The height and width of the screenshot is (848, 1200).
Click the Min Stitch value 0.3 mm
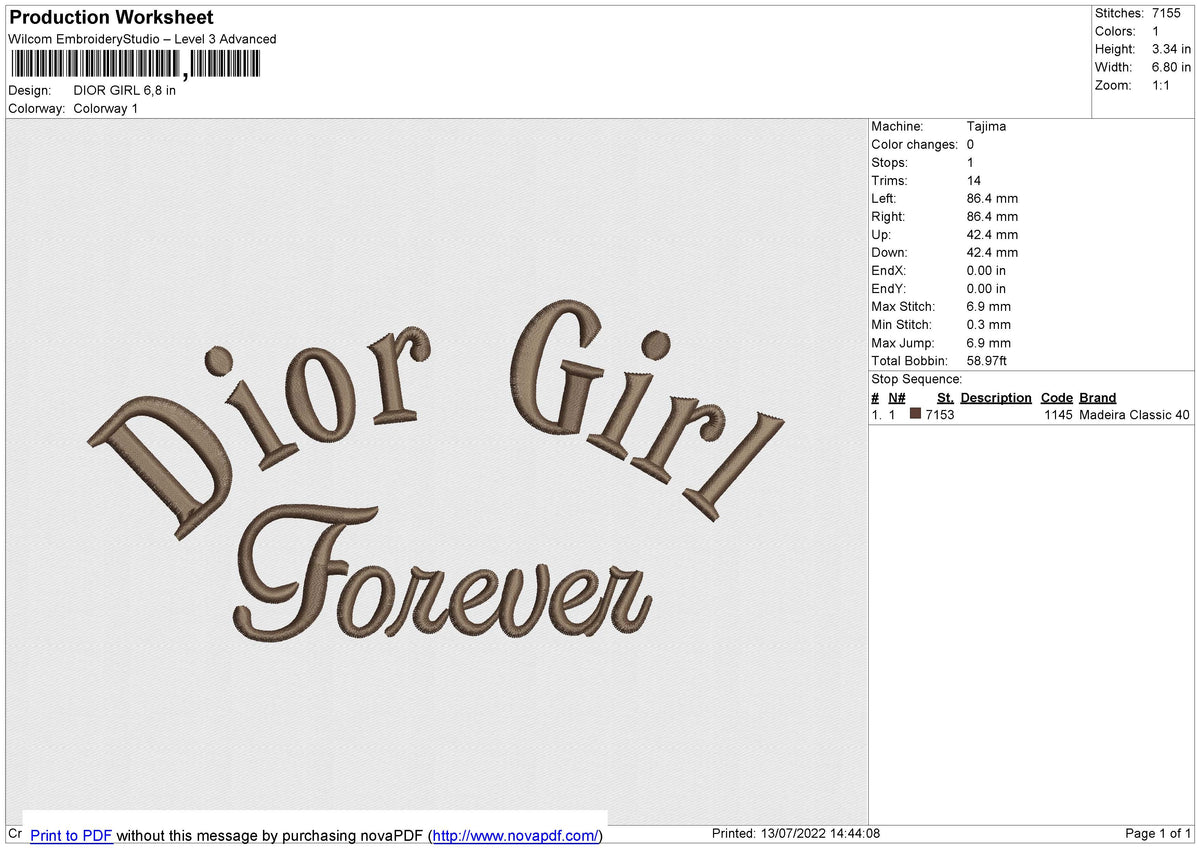[x=989, y=324]
